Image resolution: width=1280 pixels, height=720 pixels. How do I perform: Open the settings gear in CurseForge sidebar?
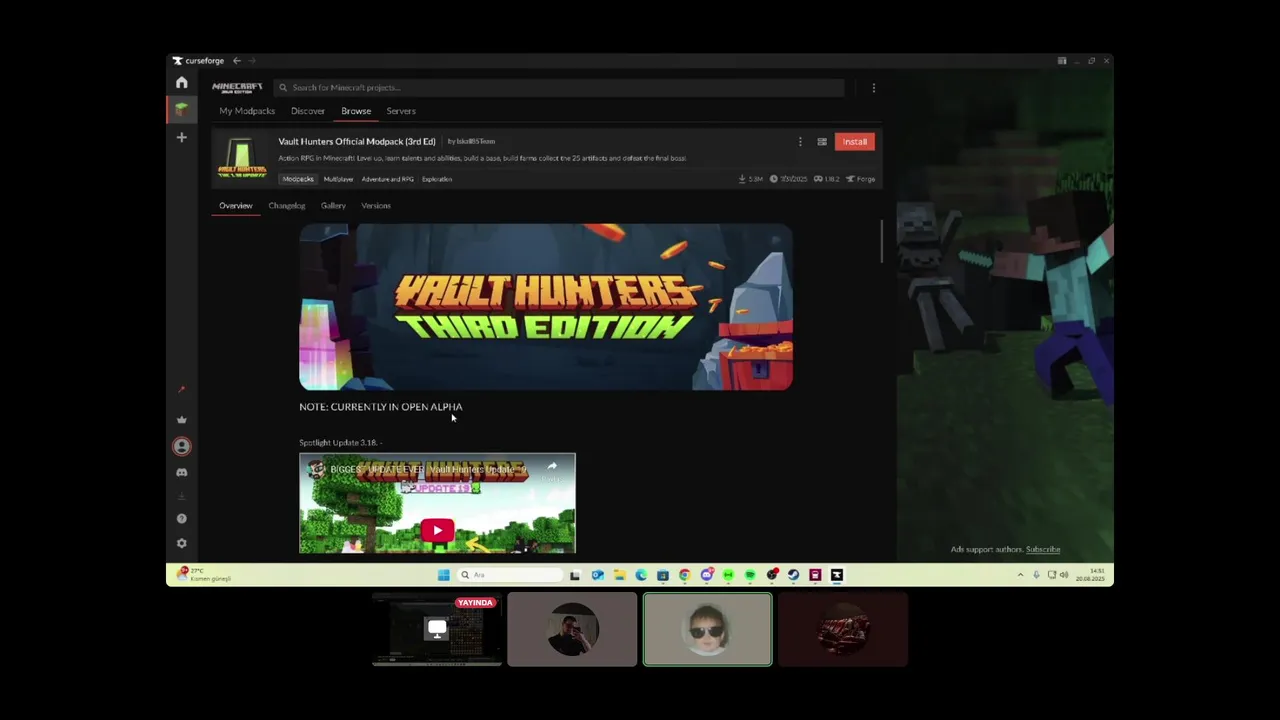coord(181,543)
